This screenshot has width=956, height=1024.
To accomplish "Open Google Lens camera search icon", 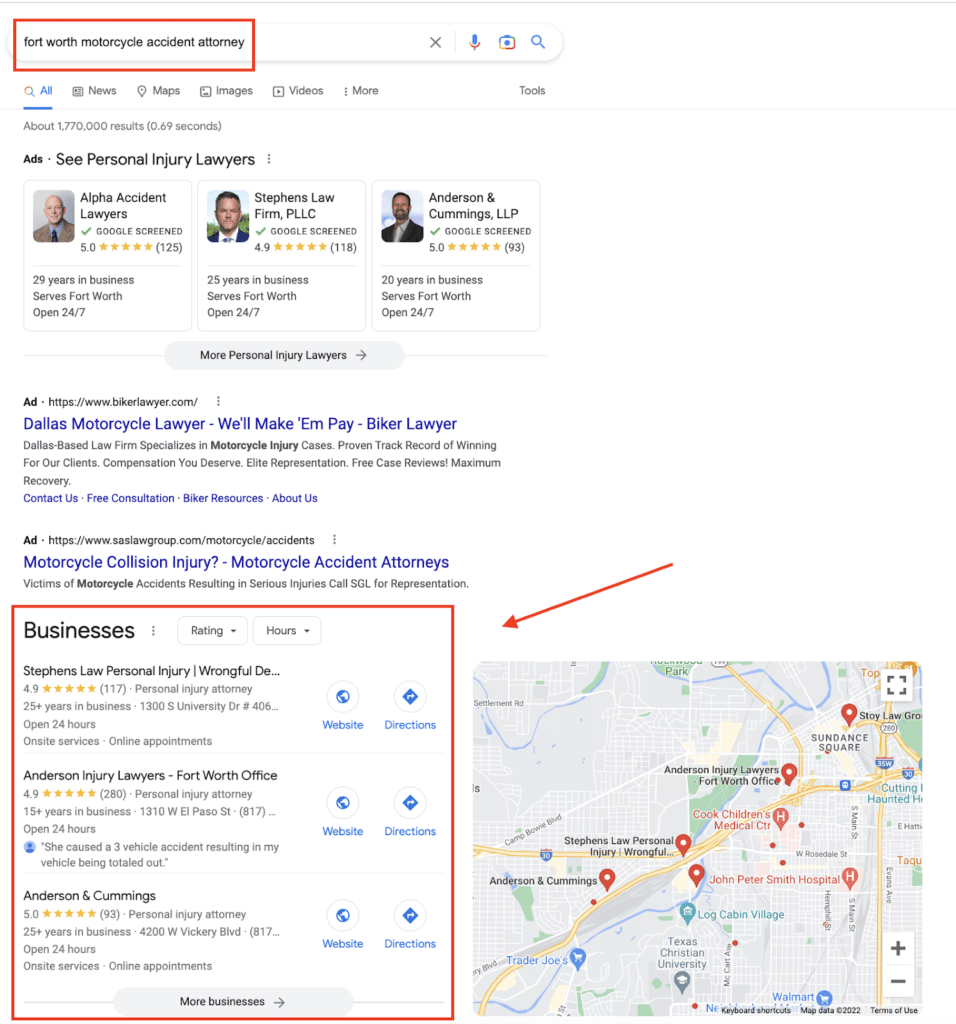I will [507, 42].
